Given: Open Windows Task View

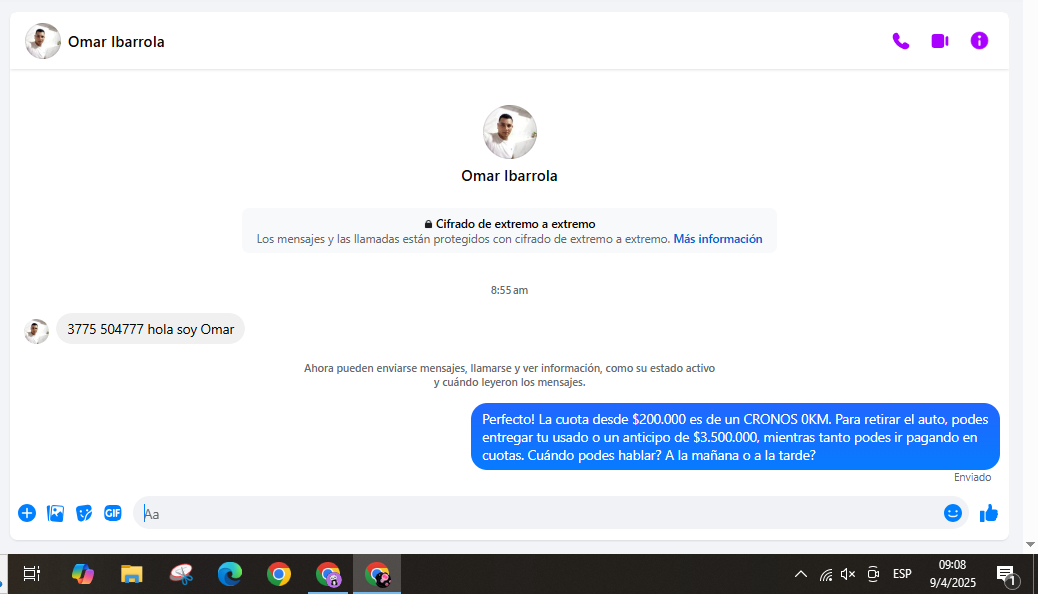Looking at the screenshot, I should click(x=32, y=573).
